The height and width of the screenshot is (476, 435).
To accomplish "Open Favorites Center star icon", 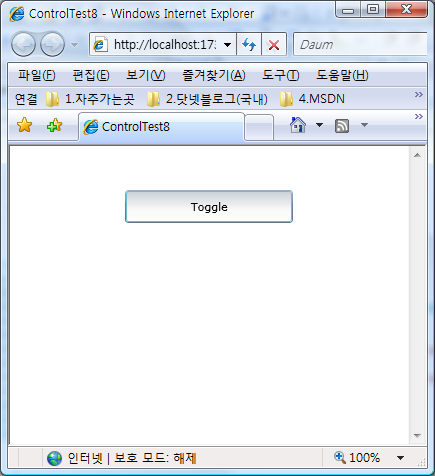I will pos(24,125).
